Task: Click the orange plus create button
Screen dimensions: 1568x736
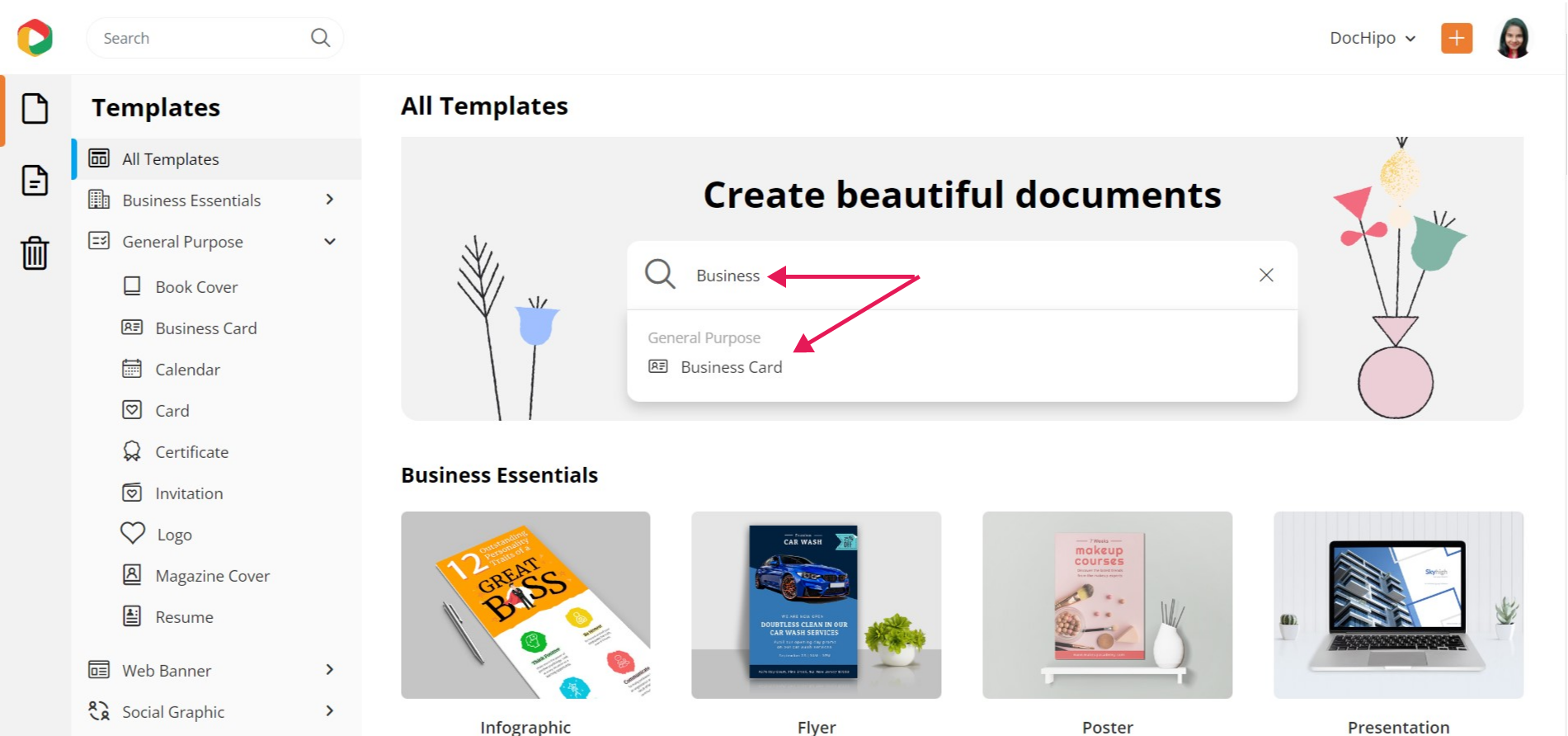Action: pos(1457,38)
